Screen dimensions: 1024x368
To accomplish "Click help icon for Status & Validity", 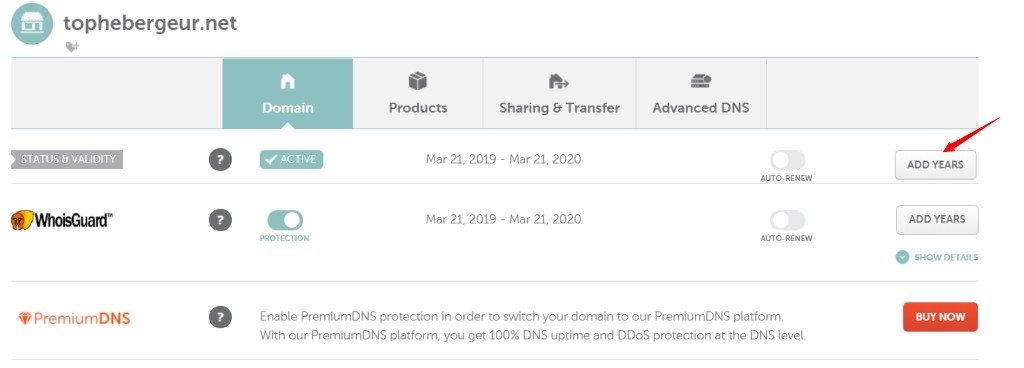I will (220, 160).
